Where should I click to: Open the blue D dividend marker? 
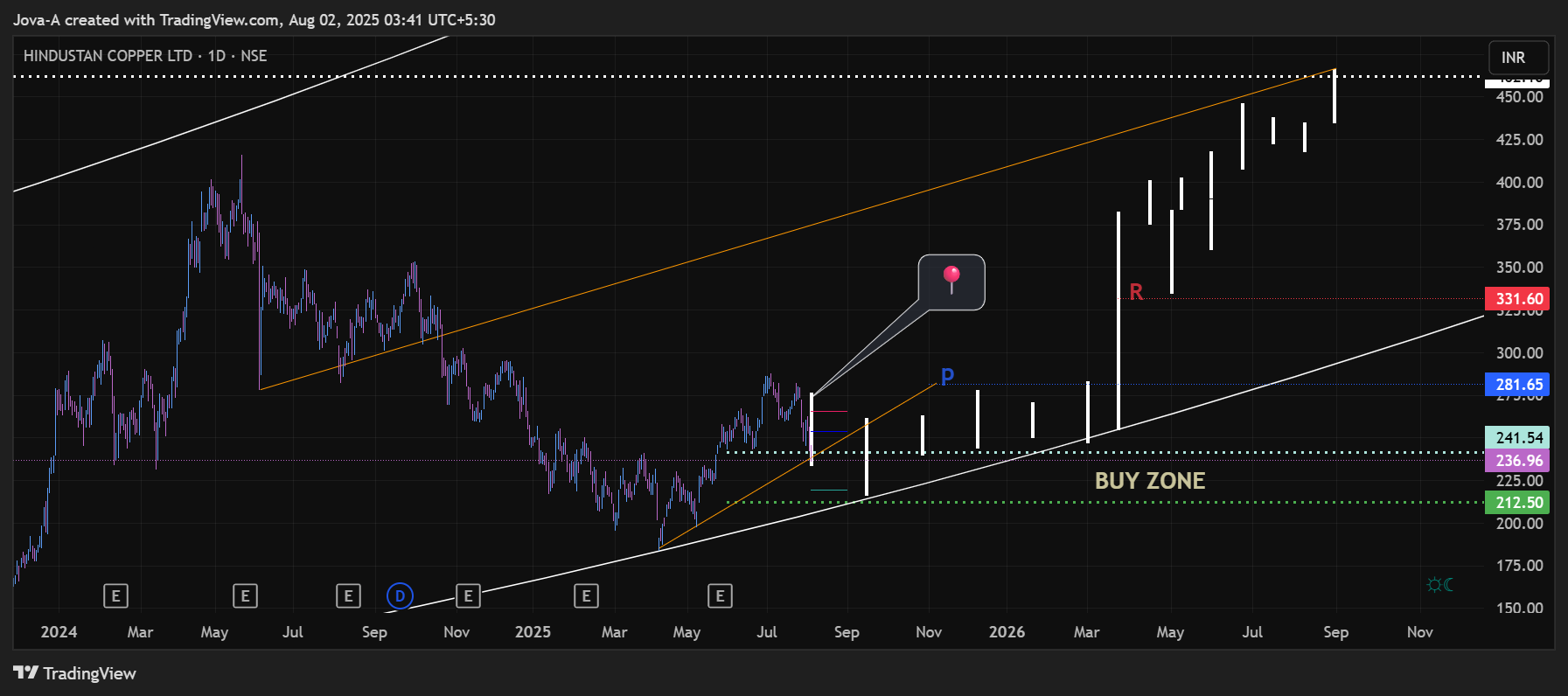[400, 596]
